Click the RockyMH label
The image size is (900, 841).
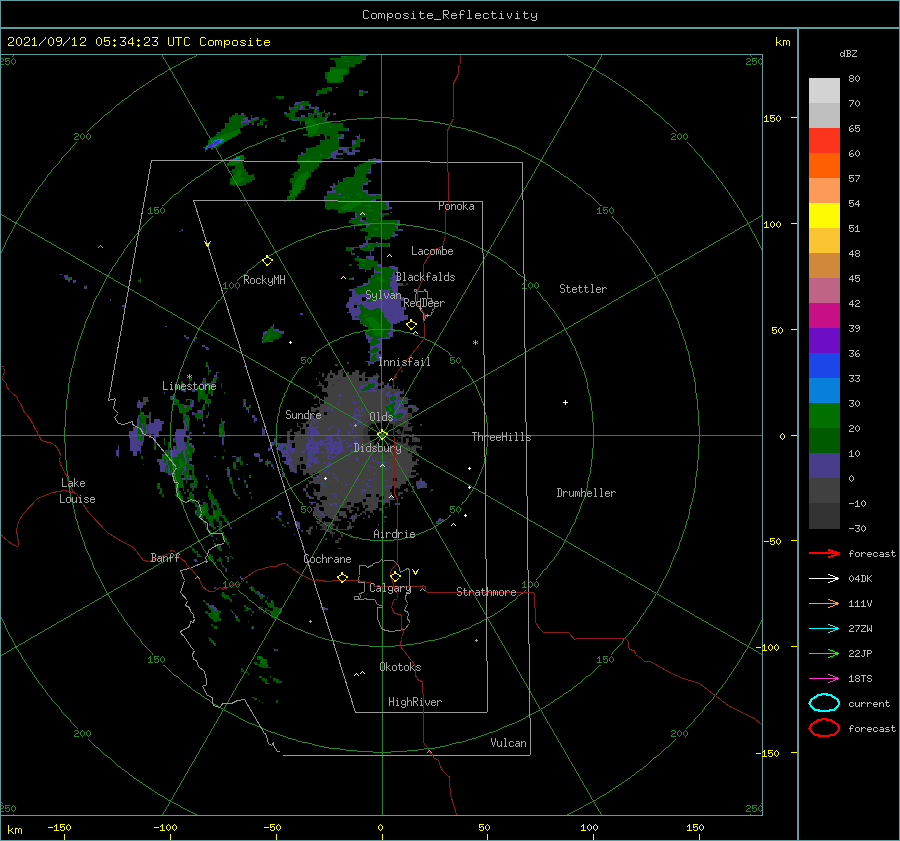(264, 280)
